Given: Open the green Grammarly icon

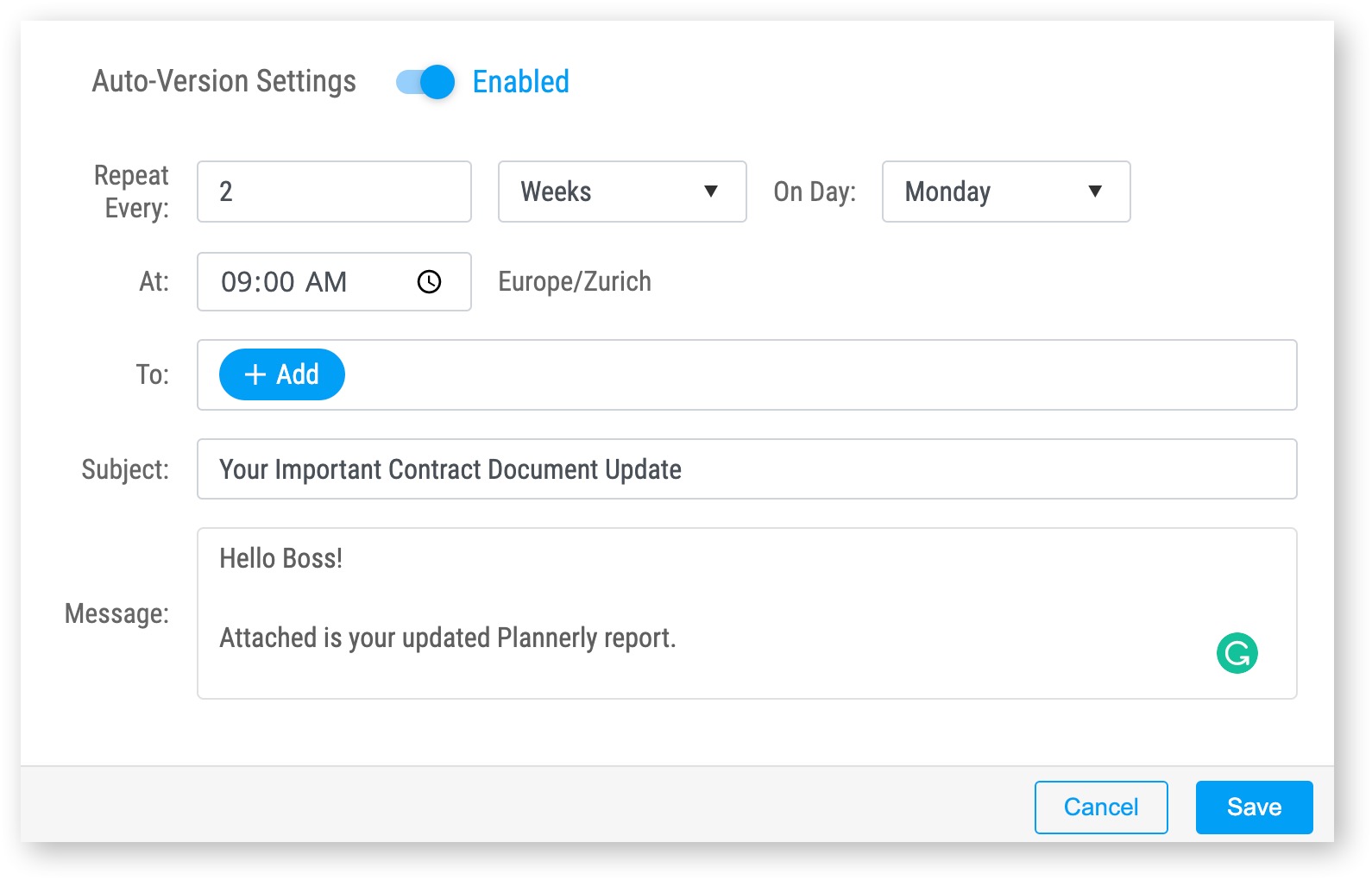Looking at the screenshot, I should [x=1237, y=653].
